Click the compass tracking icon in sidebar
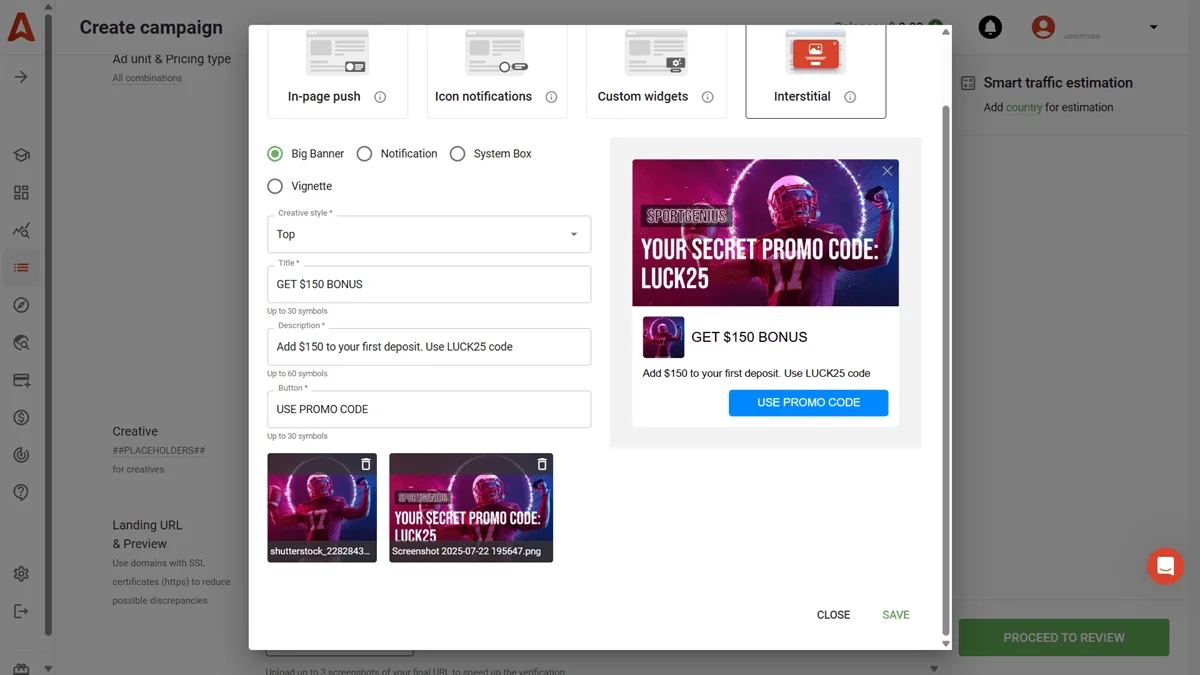Viewport: 1200px width, 675px height. click(x=22, y=303)
